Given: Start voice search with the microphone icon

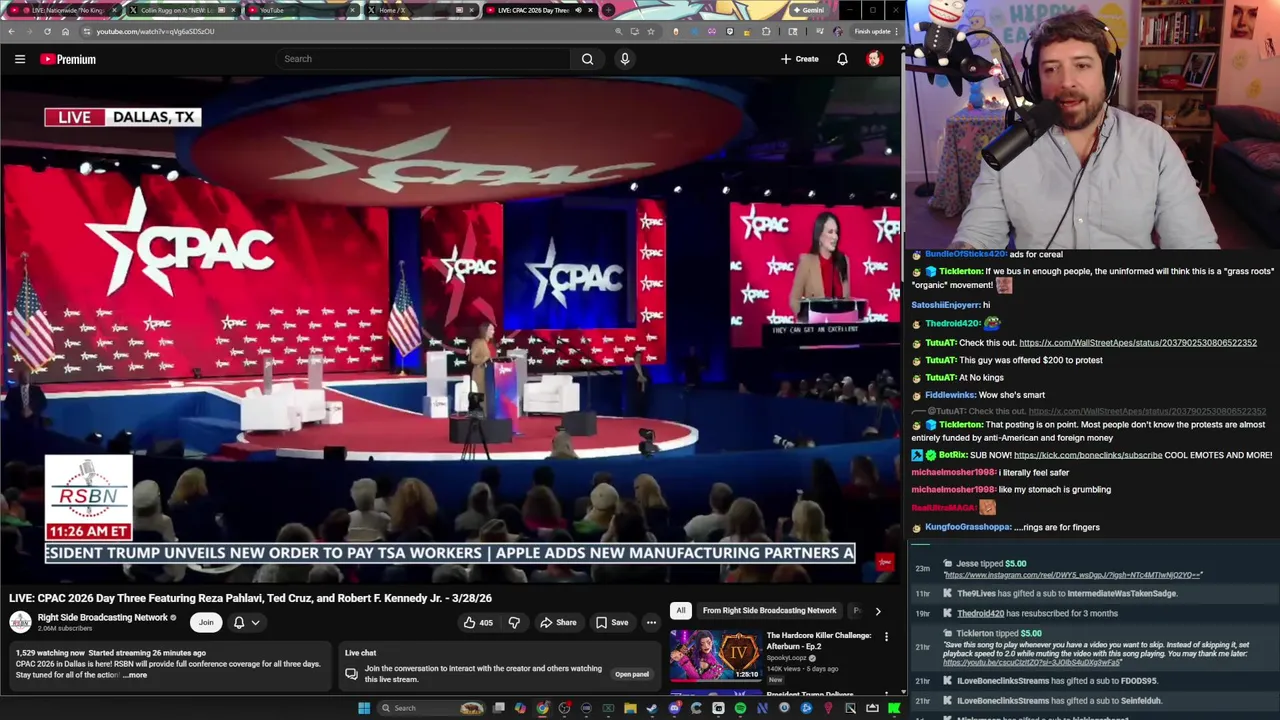Looking at the screenshot, I should (625, 59).
